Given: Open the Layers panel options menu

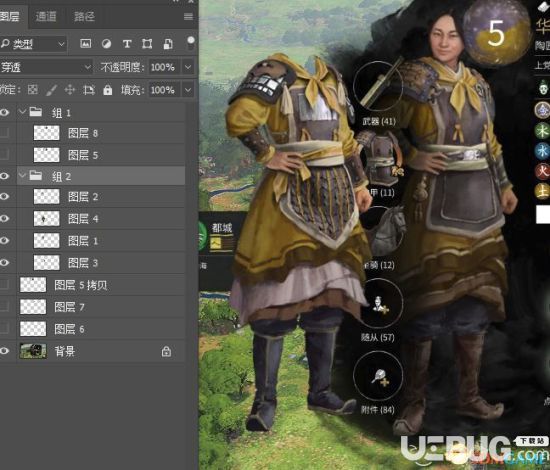Looking at the screenshot, I should (188, 16).
